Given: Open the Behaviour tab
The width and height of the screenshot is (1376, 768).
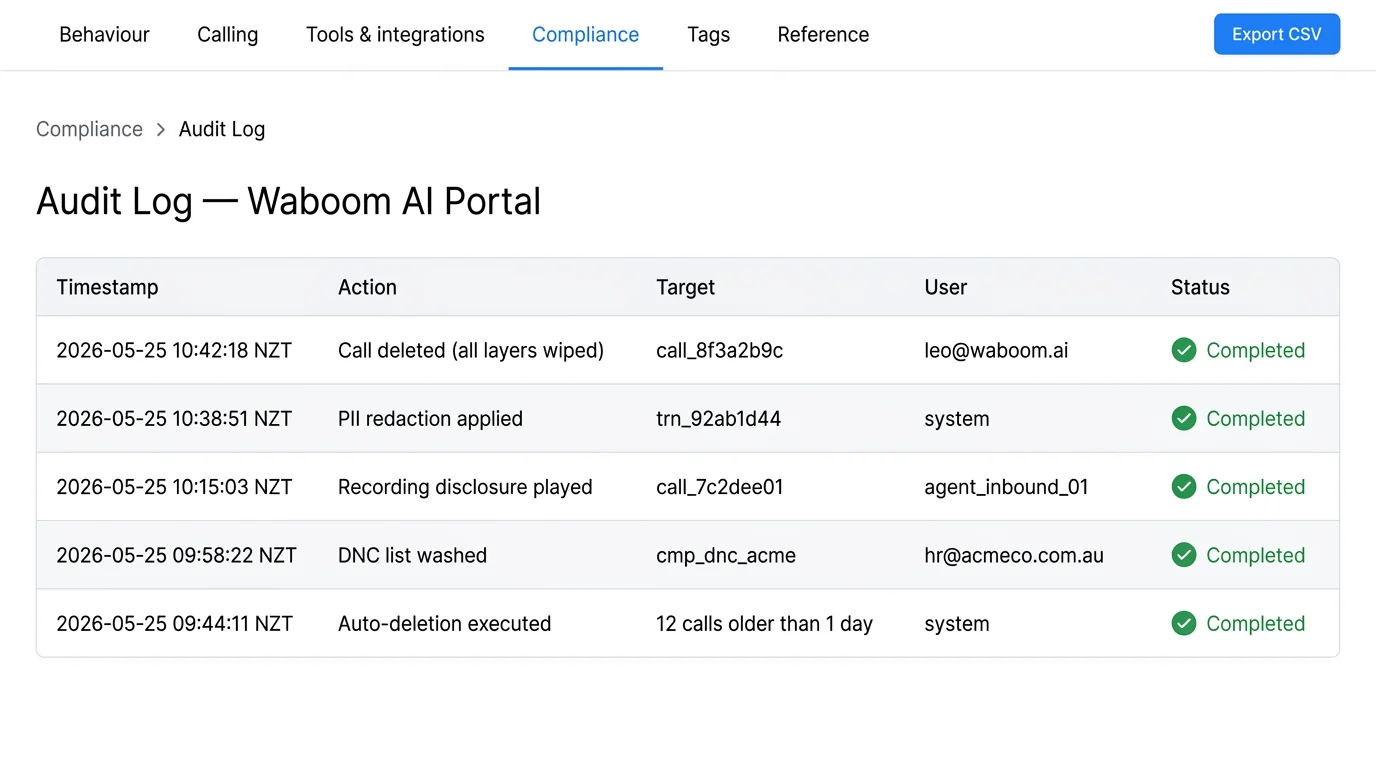Looking at the screenshot, I should 104,35.
